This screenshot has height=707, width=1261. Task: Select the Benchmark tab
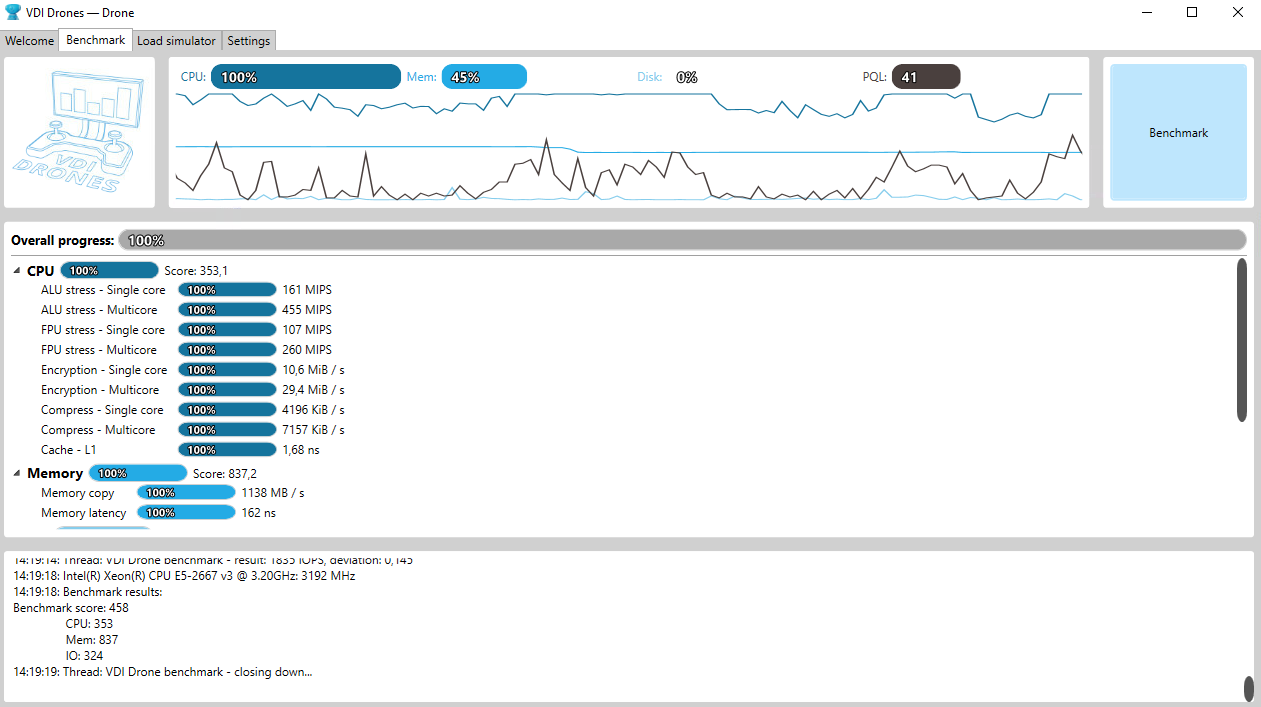click(x=96, y=40)
